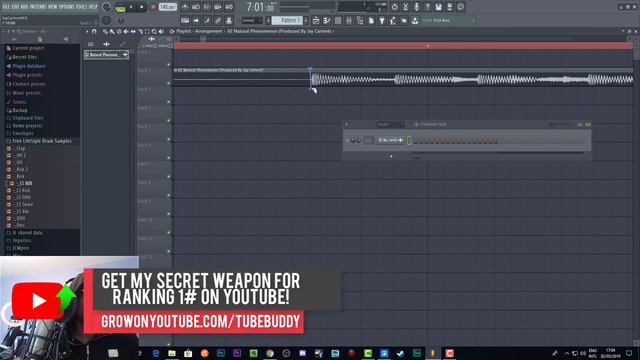This screenshot has height=360, width=640.
Task: Click the channel volume knob in Channel rack
Action: tap(359, 141)
